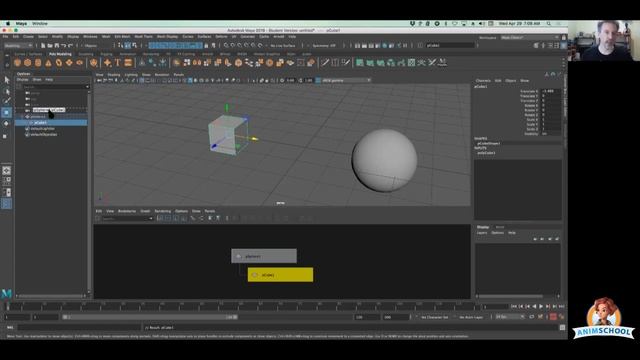640x360 pixels.
Task: Click the current time marker on timeline
Action: [x=8, y=306]
